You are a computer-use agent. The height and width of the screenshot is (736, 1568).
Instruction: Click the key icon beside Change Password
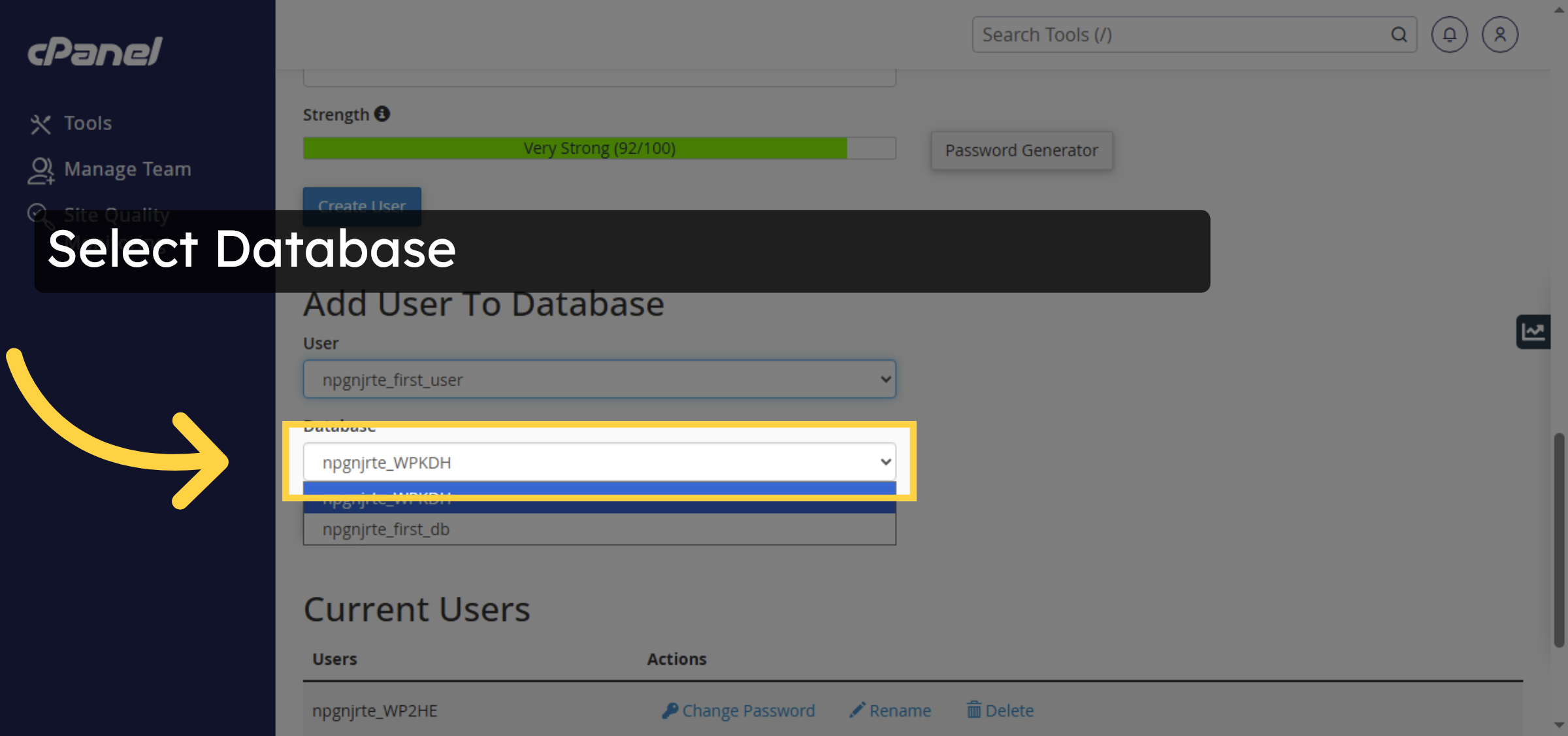[x=670, y=711]
